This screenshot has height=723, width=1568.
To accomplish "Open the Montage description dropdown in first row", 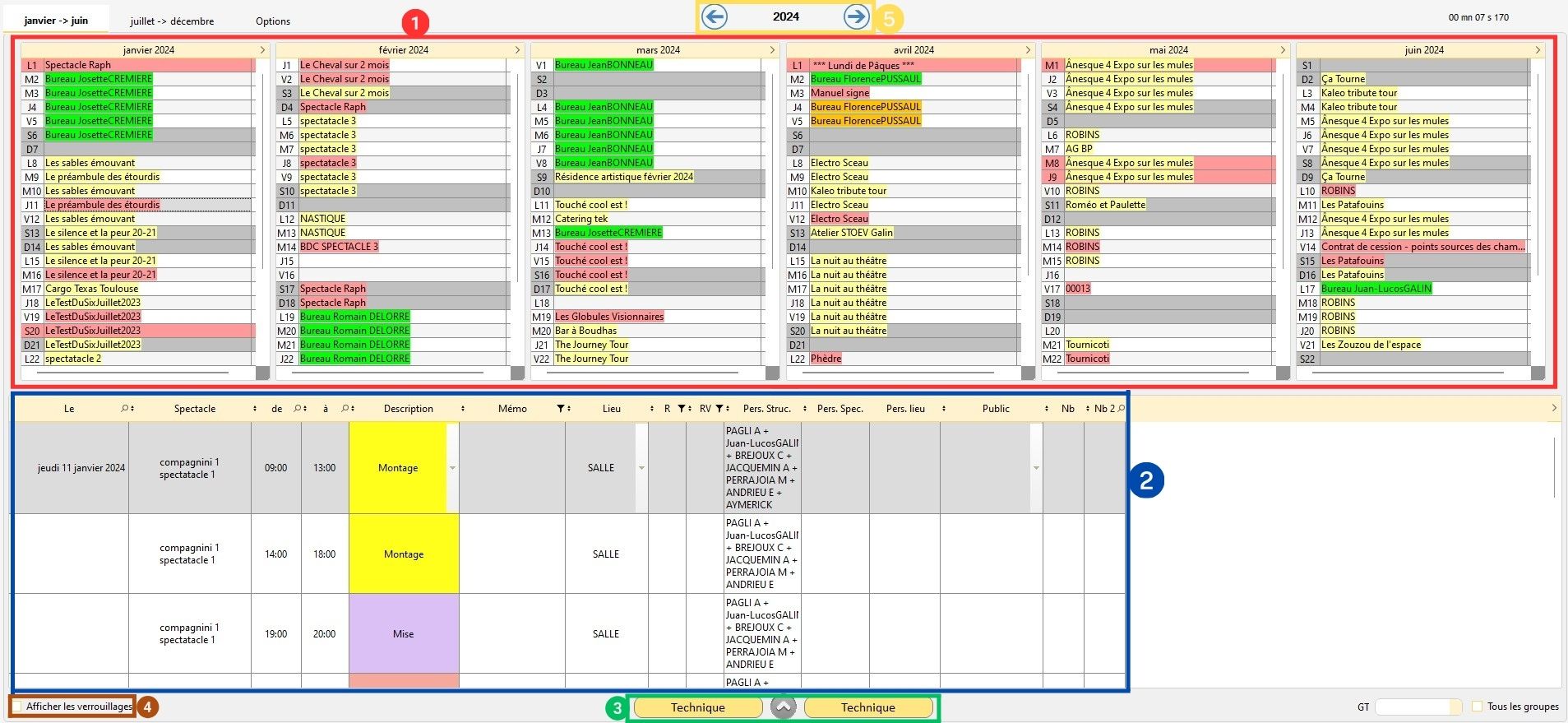I will click(x=452, y=468).
